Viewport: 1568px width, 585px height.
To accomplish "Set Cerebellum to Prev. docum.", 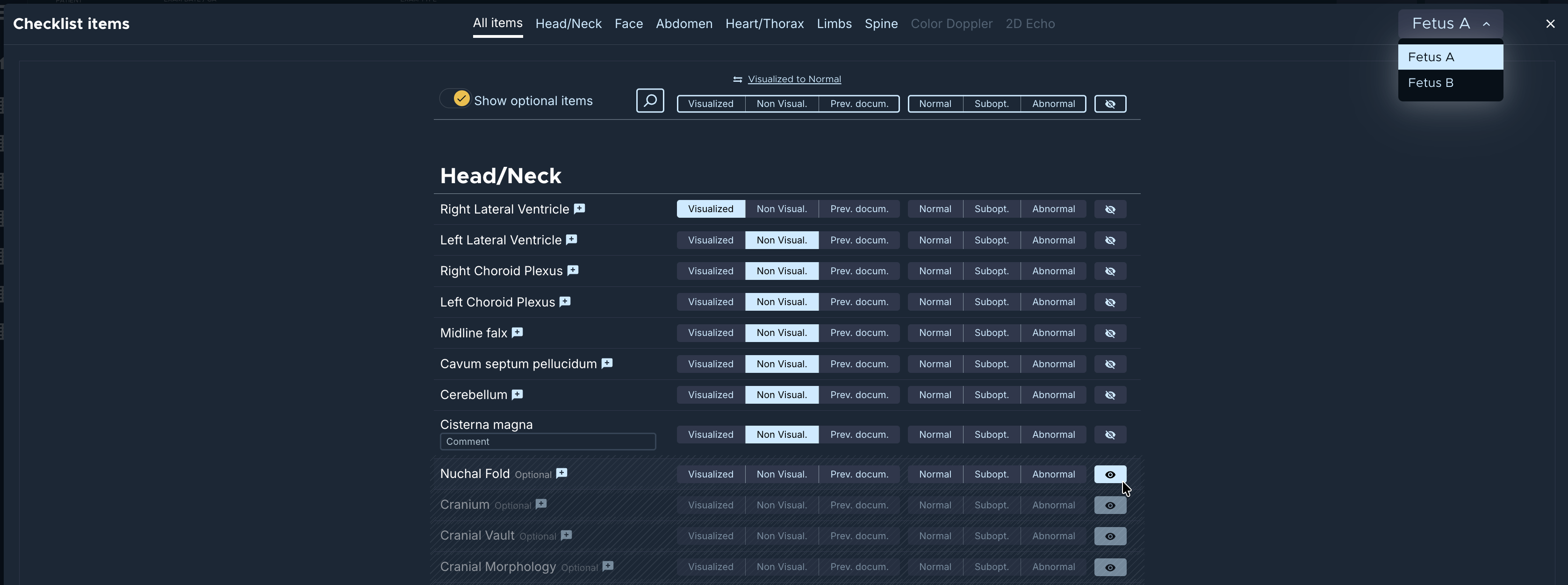I will (x=859, y=395).
